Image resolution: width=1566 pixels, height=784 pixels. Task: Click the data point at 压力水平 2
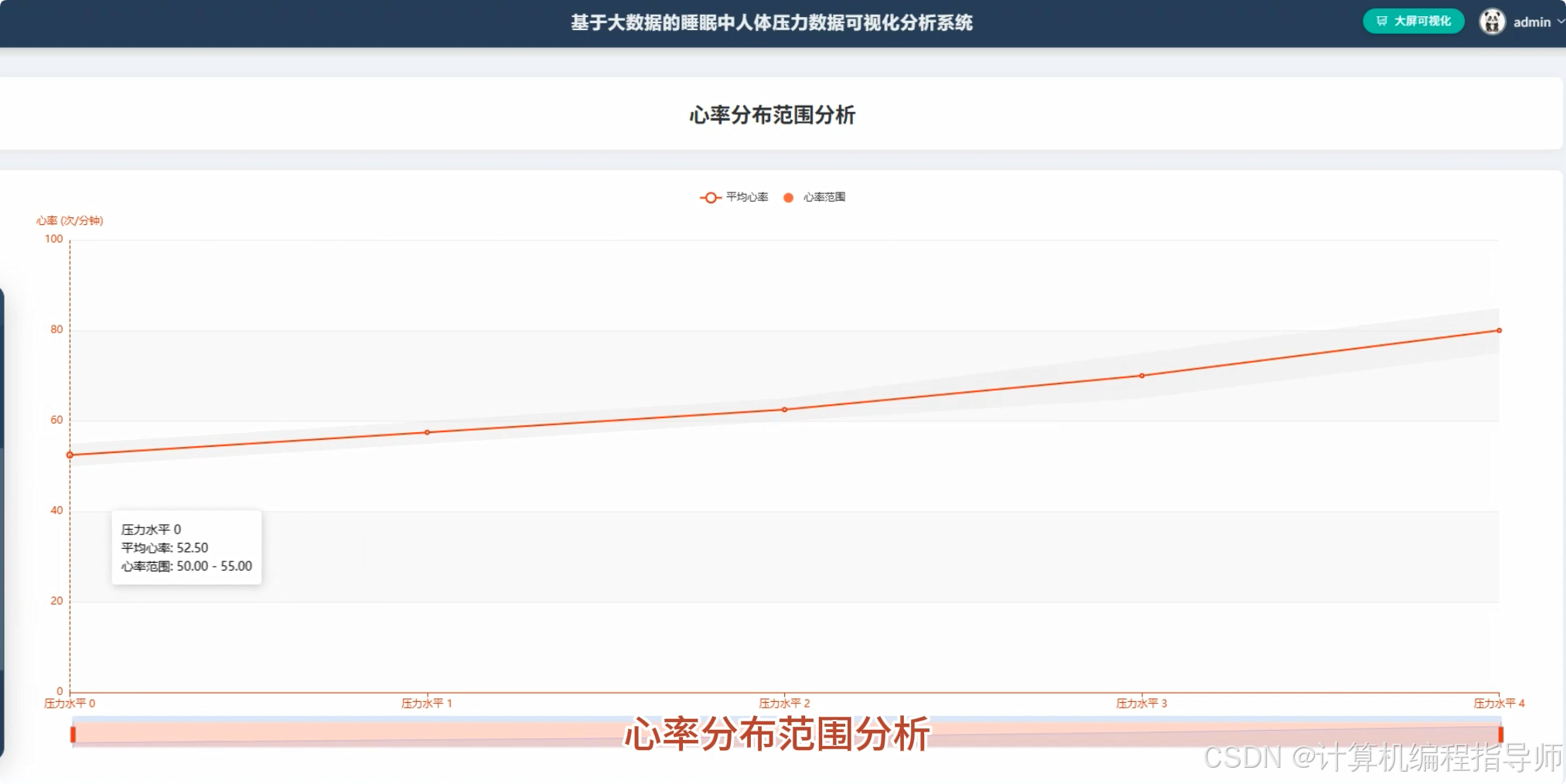(x=785, y=410)
